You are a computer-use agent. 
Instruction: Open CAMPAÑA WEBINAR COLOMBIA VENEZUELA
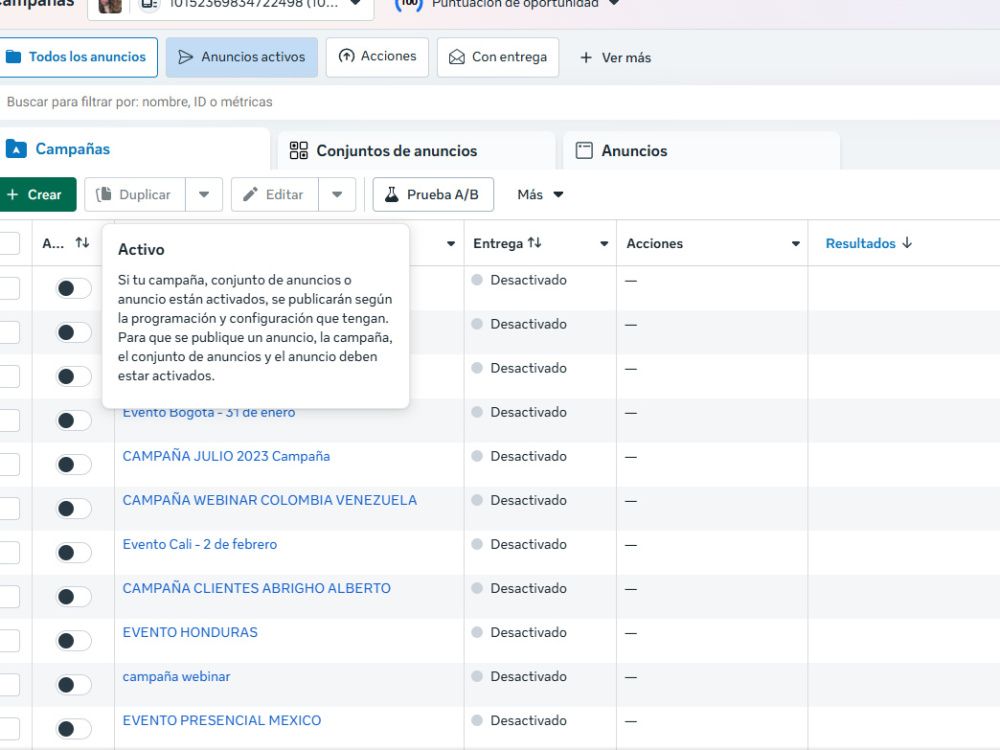coord(269,501)
